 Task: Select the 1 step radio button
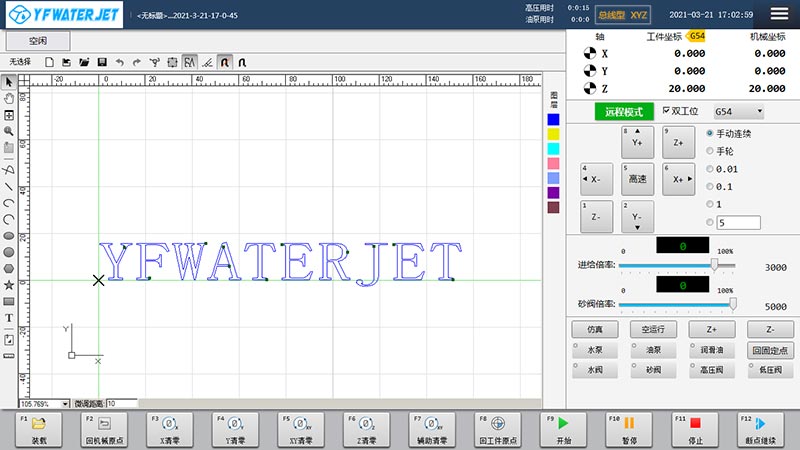710,204
